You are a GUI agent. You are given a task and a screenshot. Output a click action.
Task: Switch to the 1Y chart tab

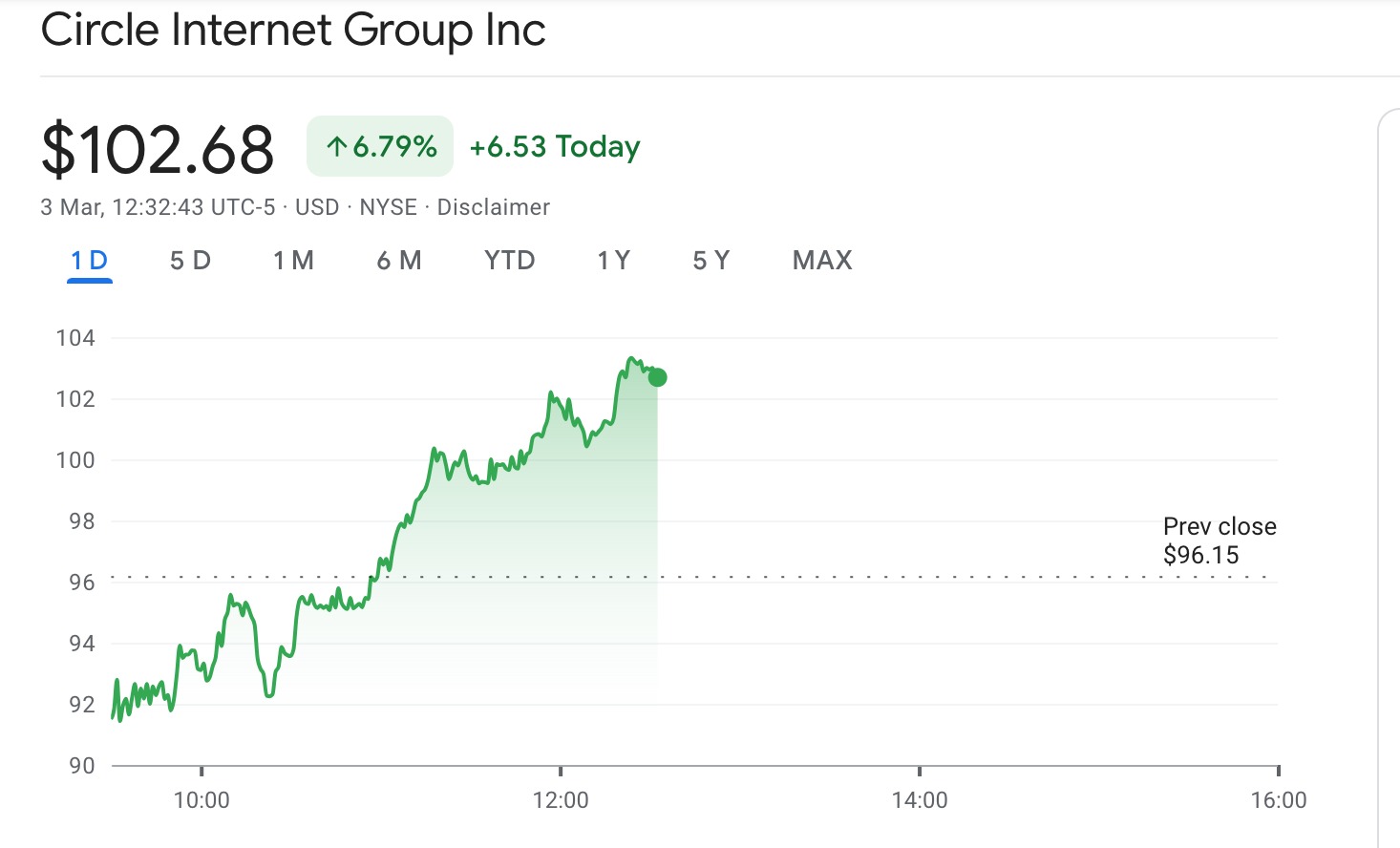(x=613, y=261)
